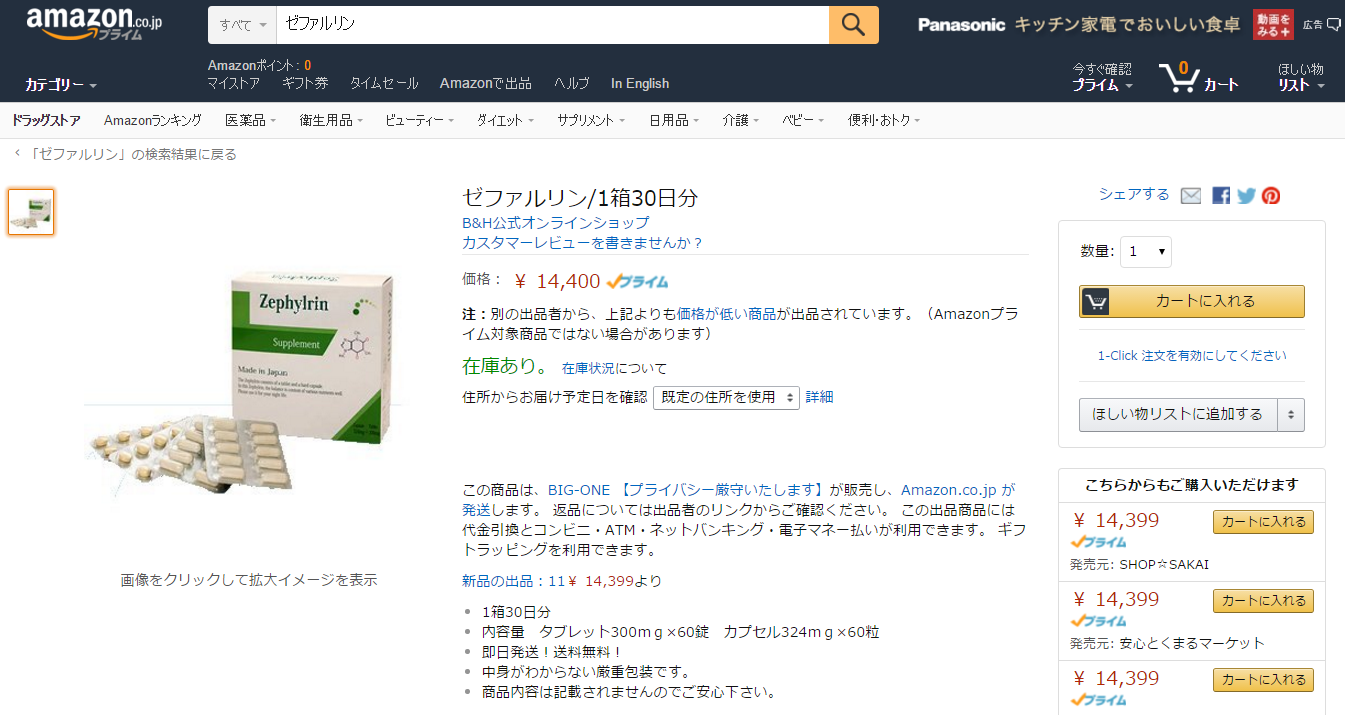Click カスタマーレビューを書きませんか？ link

click(x=583, y=243)
